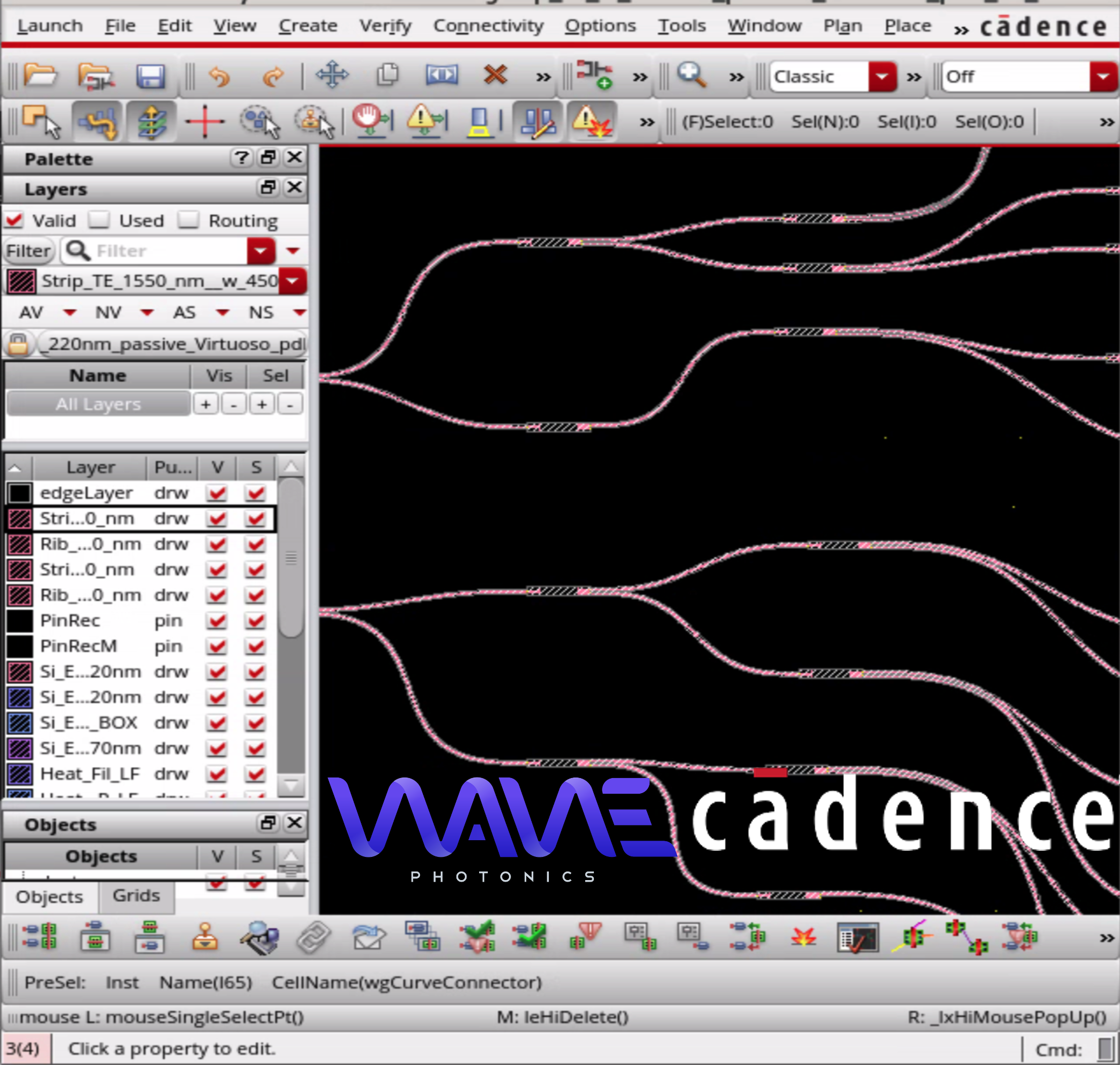The height and width of the screenshot is (1065, 1120).
Task: Click the yellow warning triangle constraint icon
Action: click(x=427, y=121)
